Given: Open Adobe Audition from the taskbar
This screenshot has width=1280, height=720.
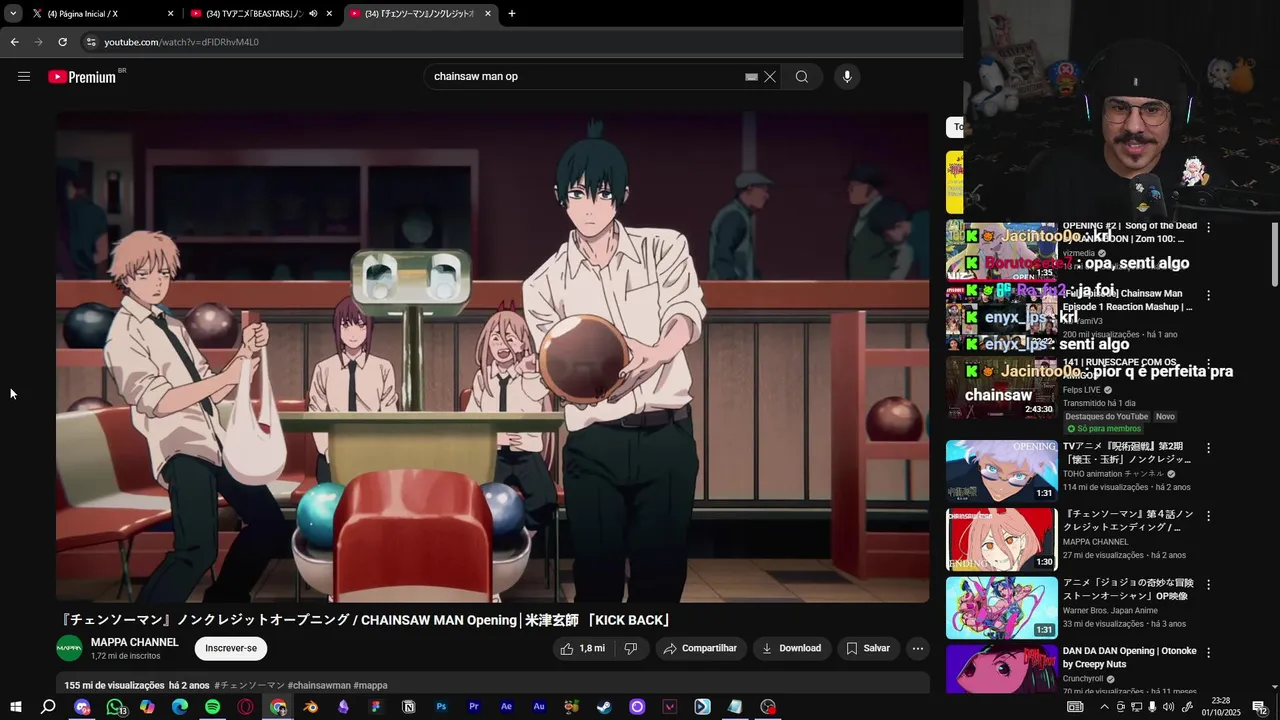Looking at the screenshot, I should (x=539, y=707).
